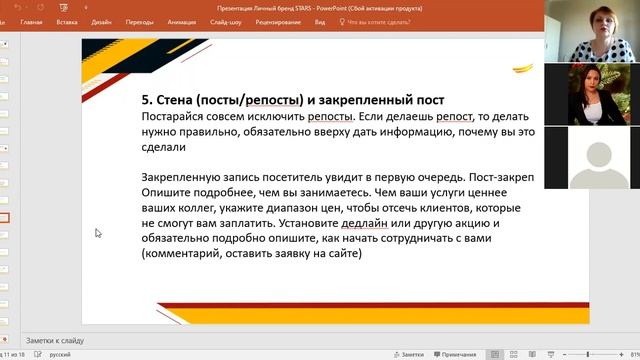This screenshot has height=360, width=640.
Task: Open the Дизайн tab
Action: [101, 22]
